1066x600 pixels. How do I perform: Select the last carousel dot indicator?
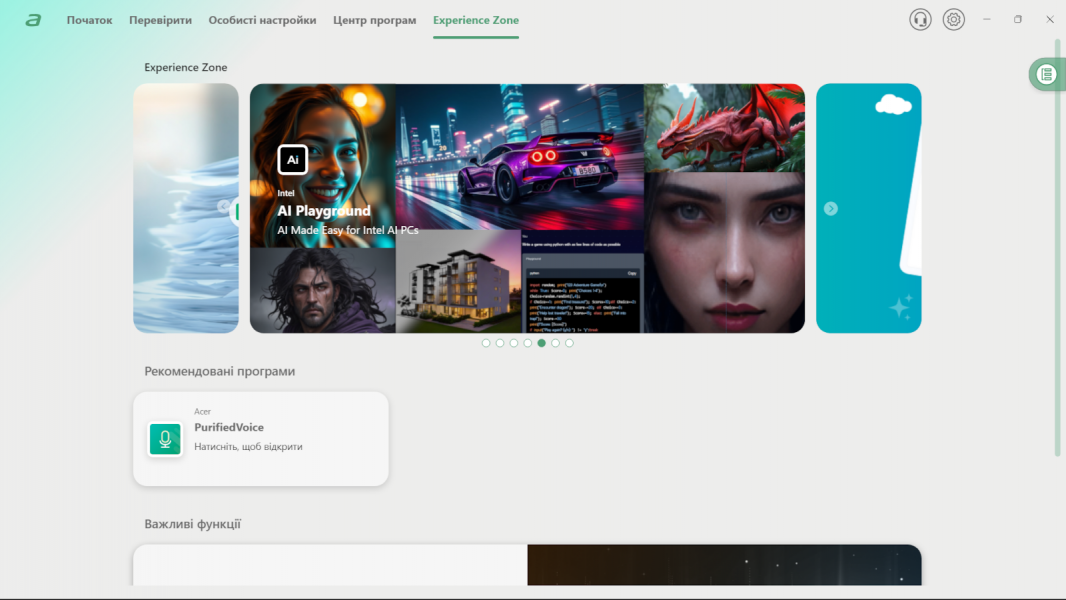[x=570, y=343]
